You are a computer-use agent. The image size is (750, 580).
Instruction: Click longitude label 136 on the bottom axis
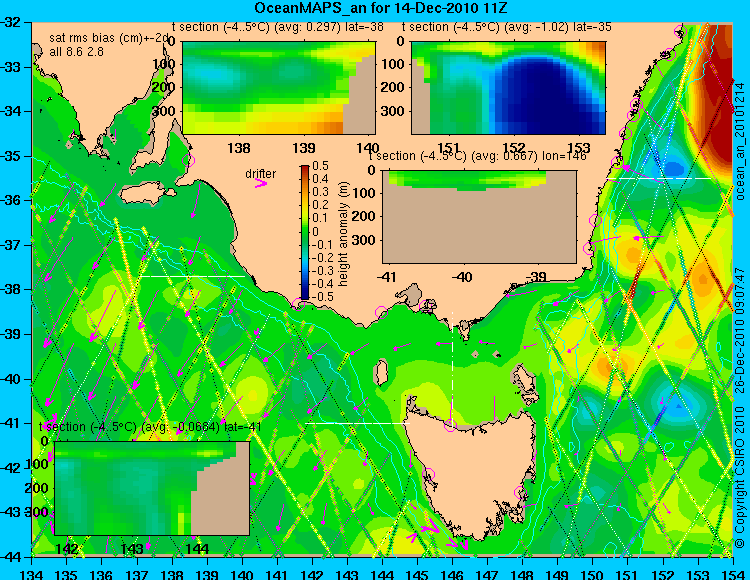[x=101, y=575]
